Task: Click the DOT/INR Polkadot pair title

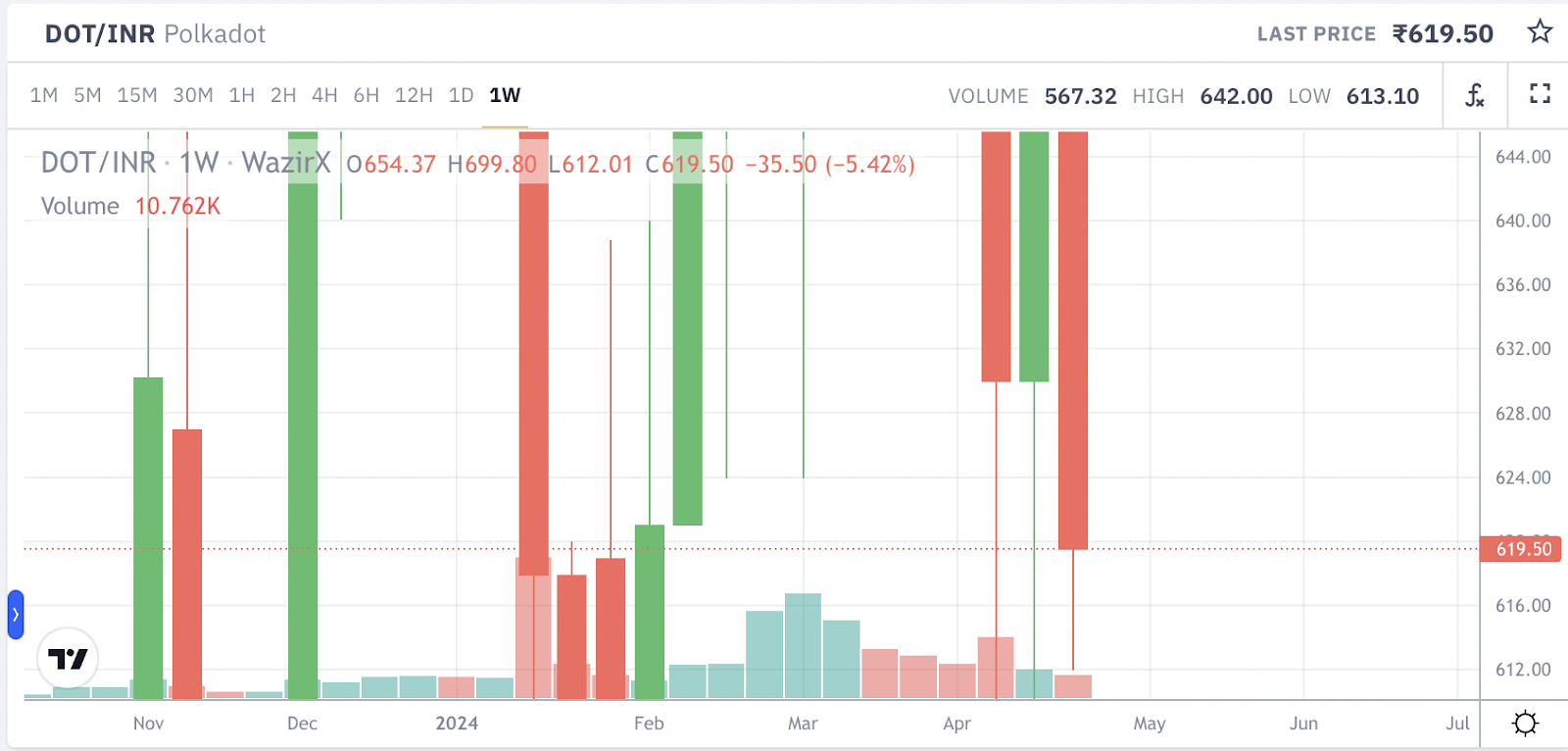Action: coord(155,33)
